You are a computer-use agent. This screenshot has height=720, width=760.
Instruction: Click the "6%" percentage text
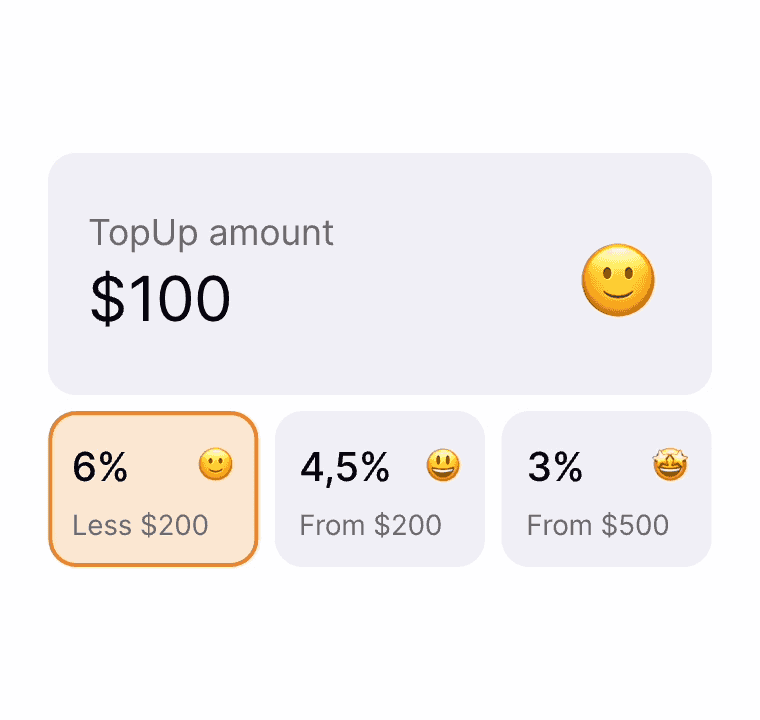coord(100,467)
